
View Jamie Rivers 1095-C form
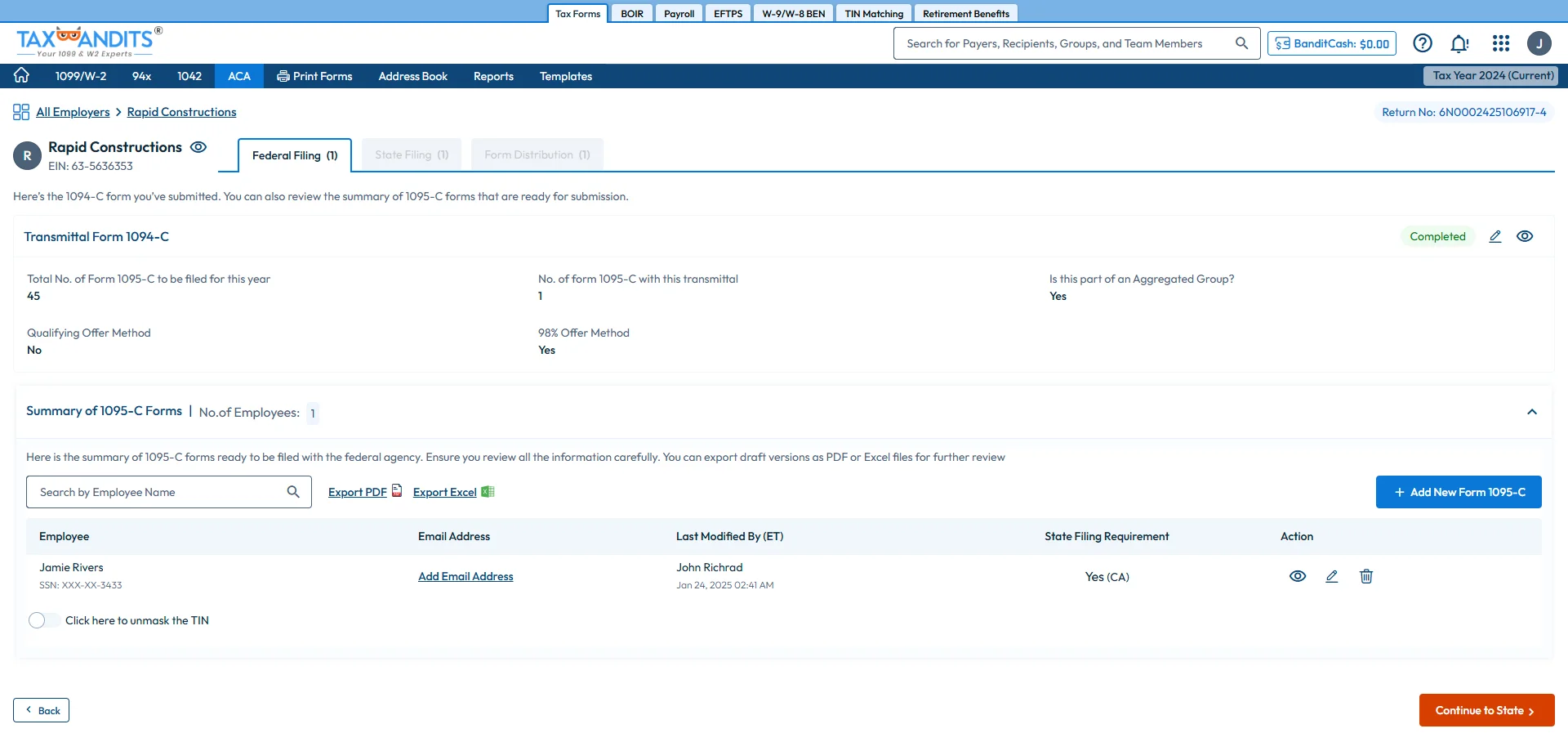click(x=1298, y=576)
